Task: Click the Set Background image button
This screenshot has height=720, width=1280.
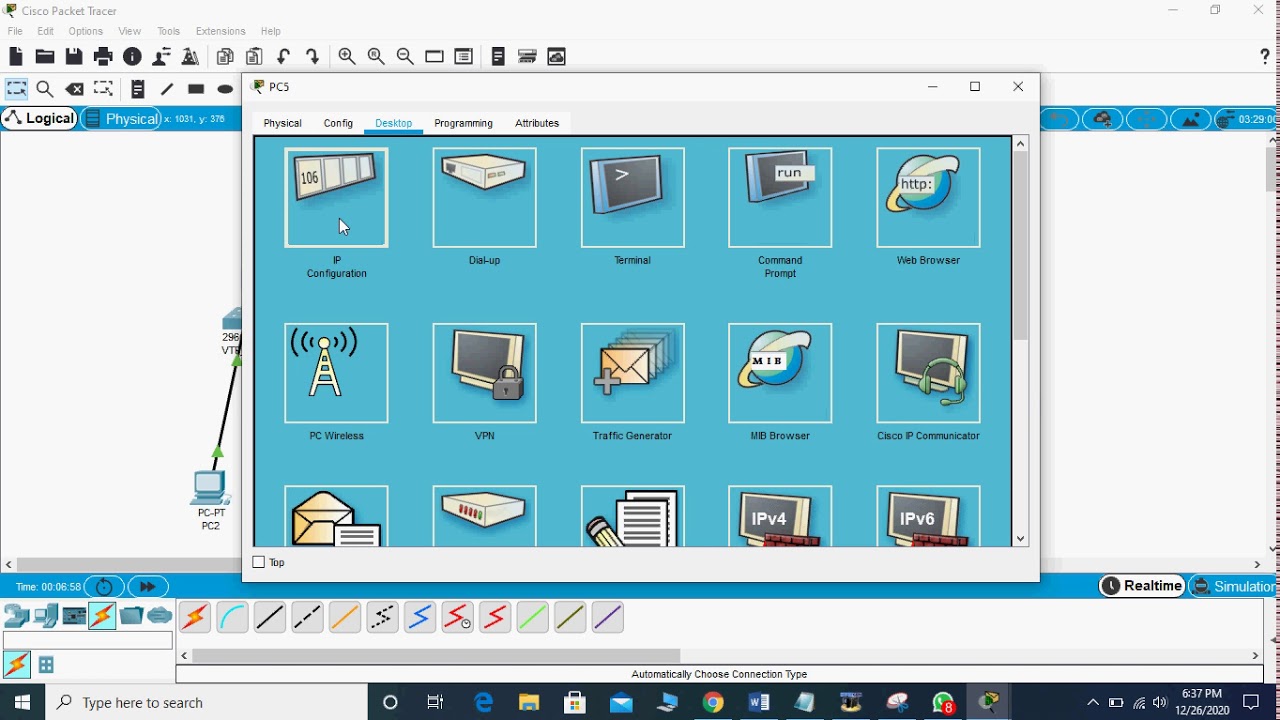Action: 1190,119
